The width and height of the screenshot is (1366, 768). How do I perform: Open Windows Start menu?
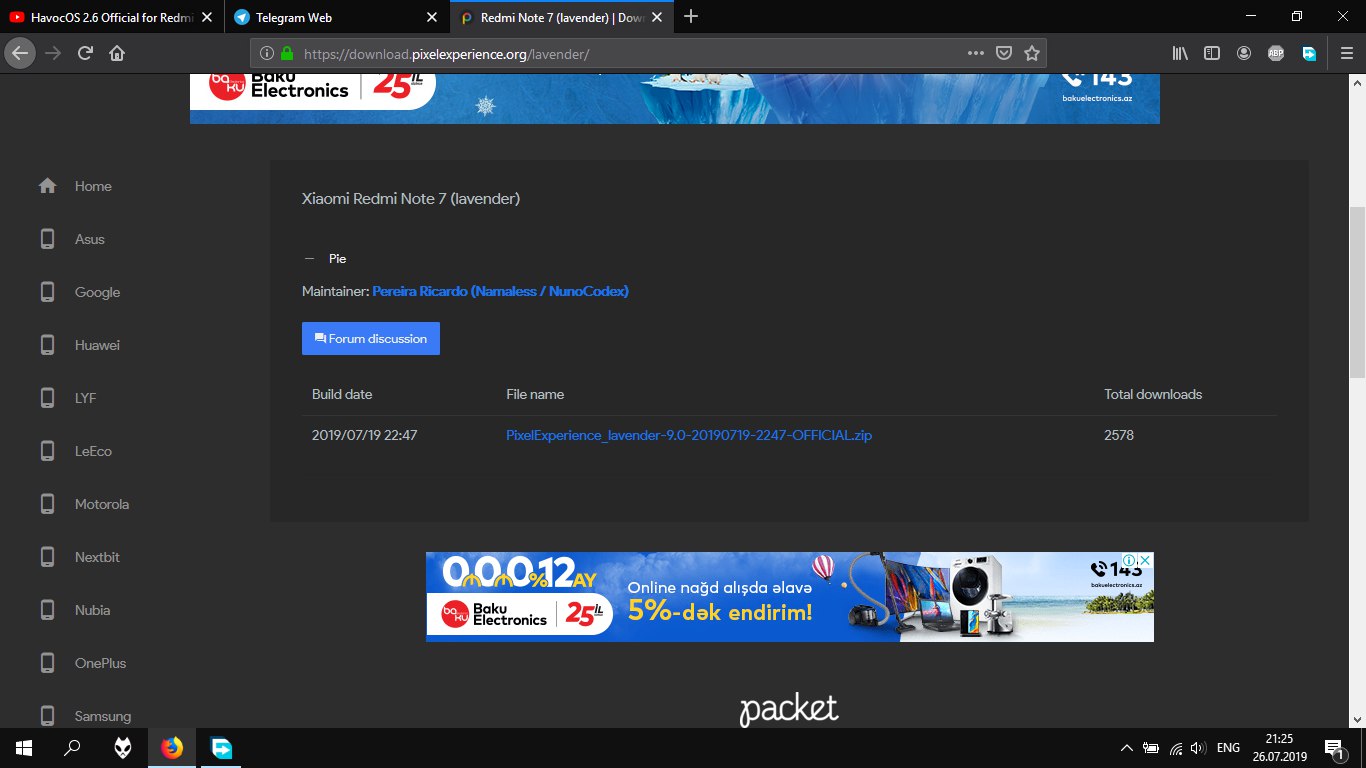[x=23, y=748]
